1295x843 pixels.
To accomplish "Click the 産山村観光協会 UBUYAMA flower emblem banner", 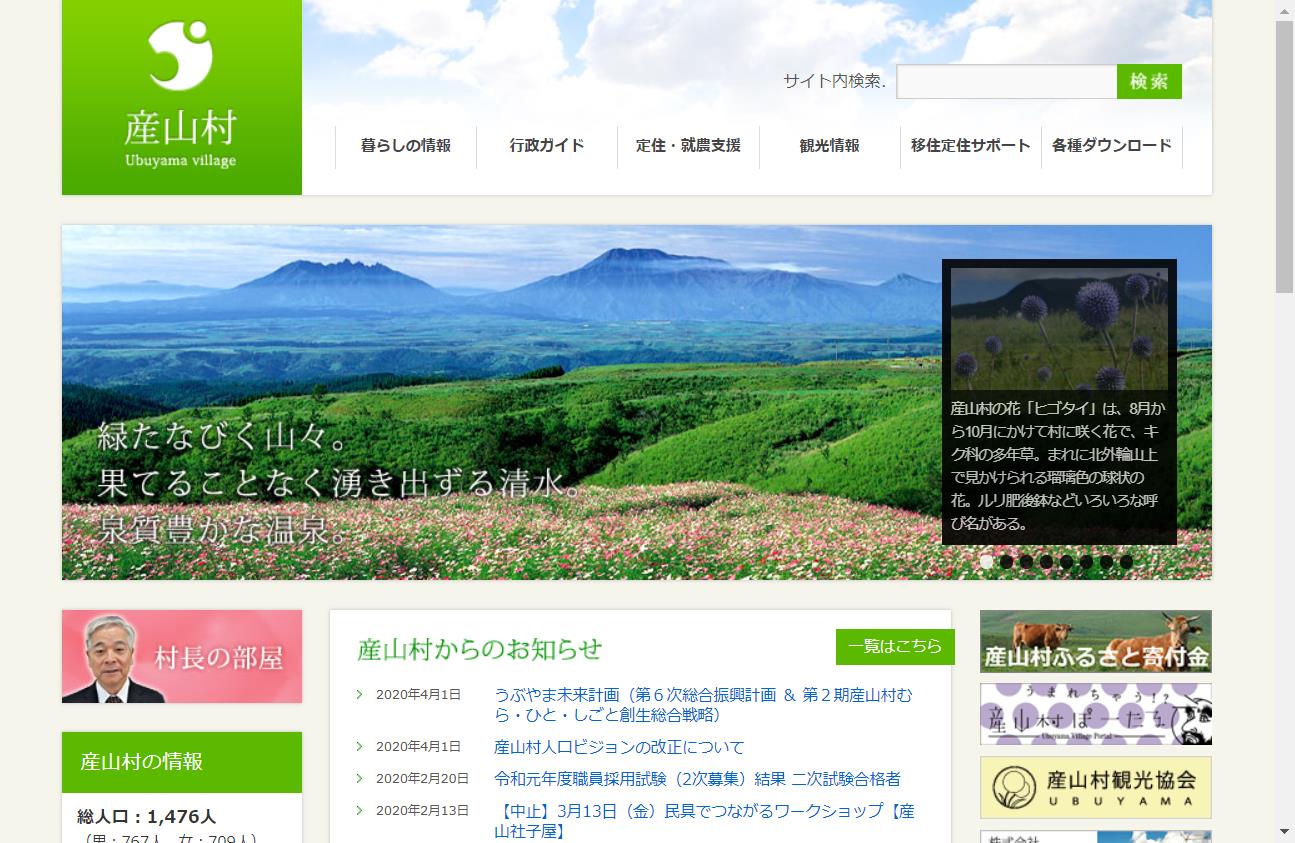I will click(x=1095, y=787).
